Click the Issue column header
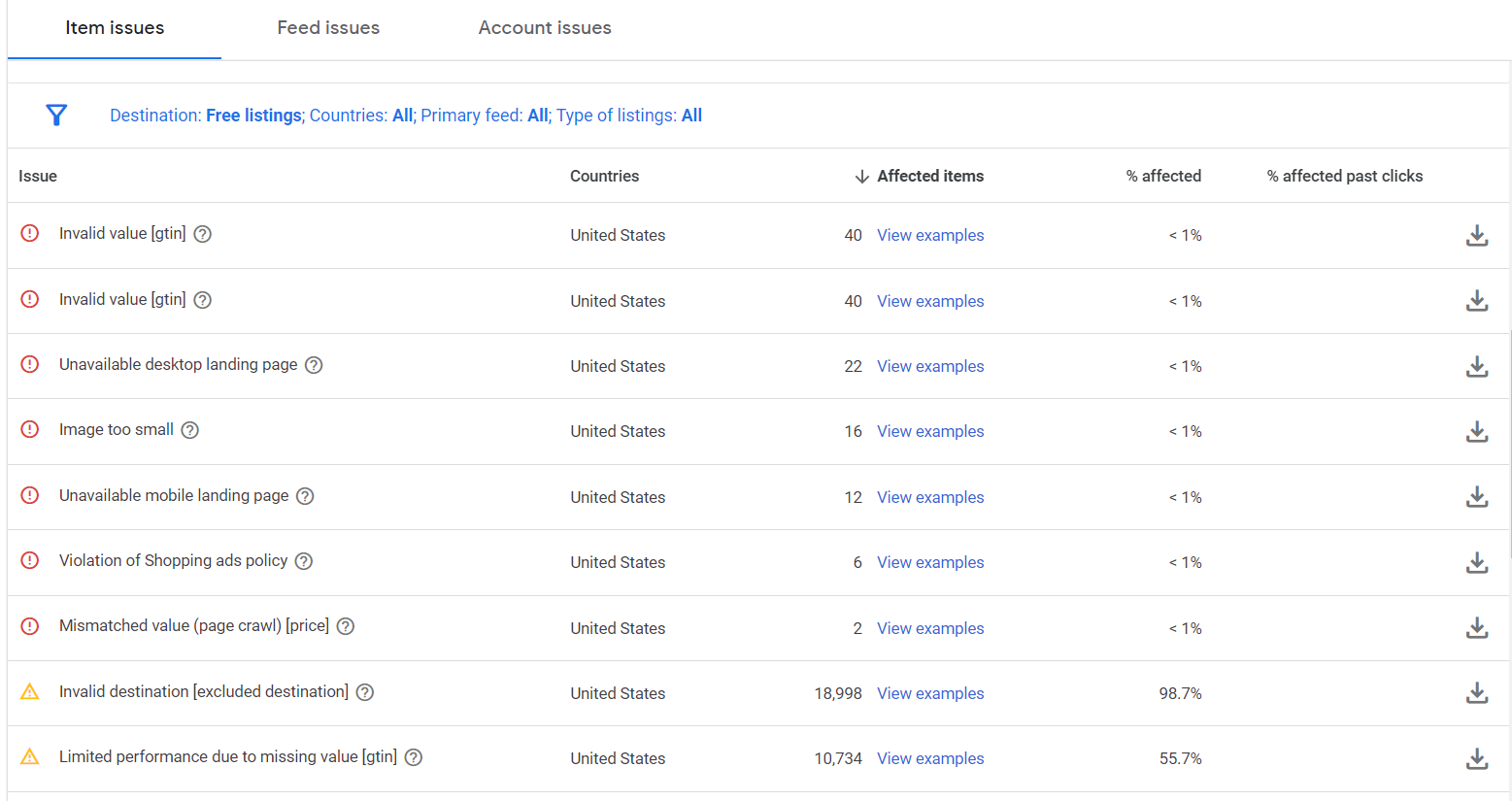This screenshot has height=801, width=1512. pos(38,176)
